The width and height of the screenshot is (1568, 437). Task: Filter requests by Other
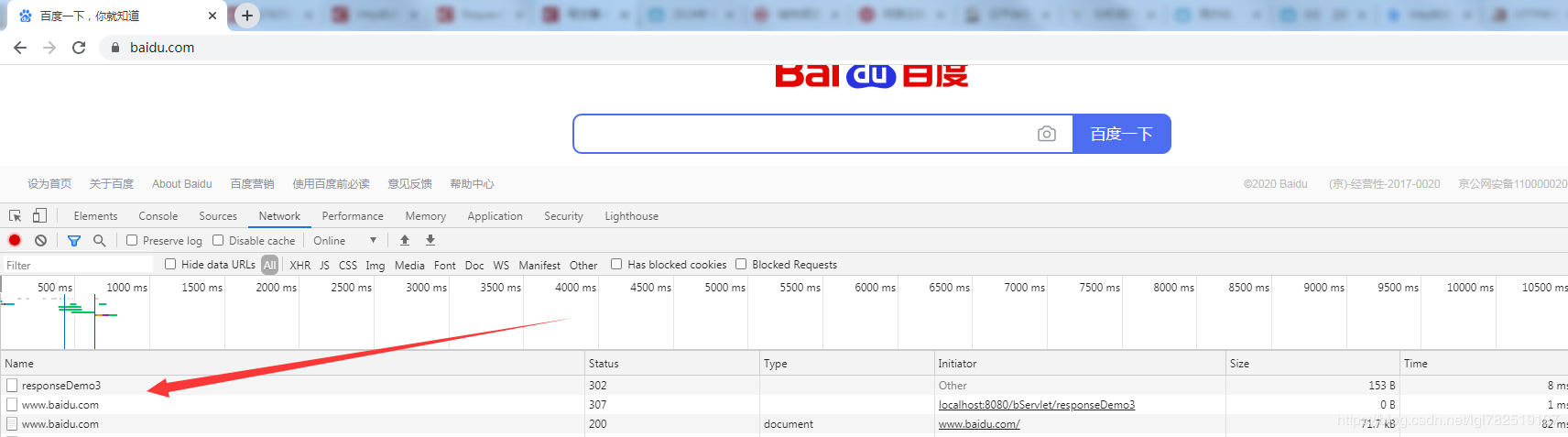point(583,265)
